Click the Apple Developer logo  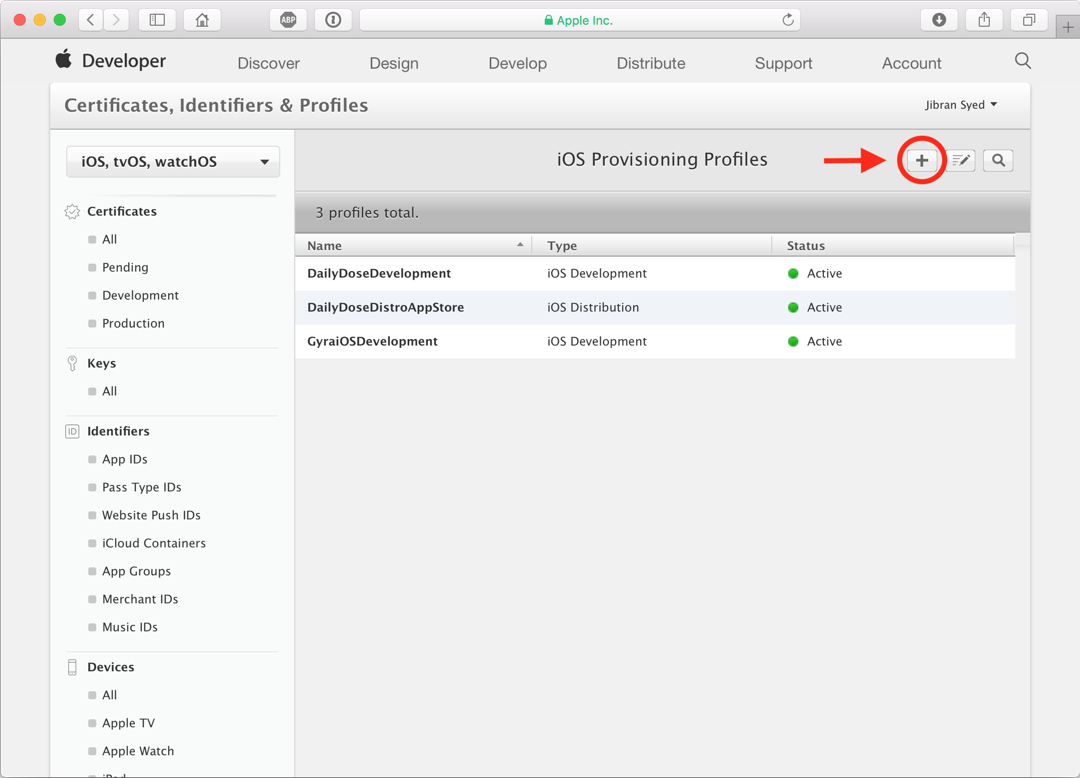click(63, 60)
